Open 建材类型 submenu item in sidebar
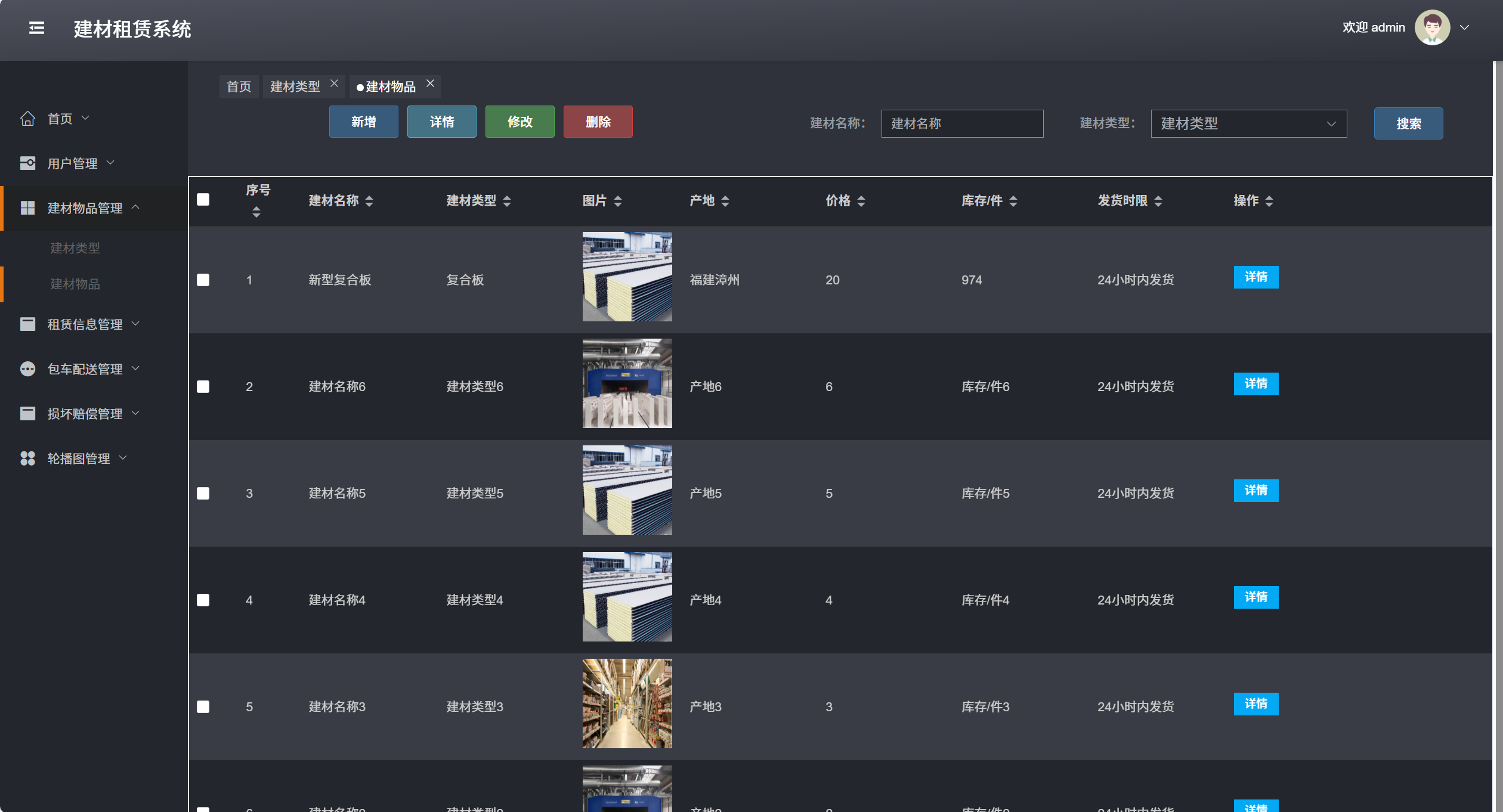Viewport: 1503px width, 812px height. click(75, 248)
